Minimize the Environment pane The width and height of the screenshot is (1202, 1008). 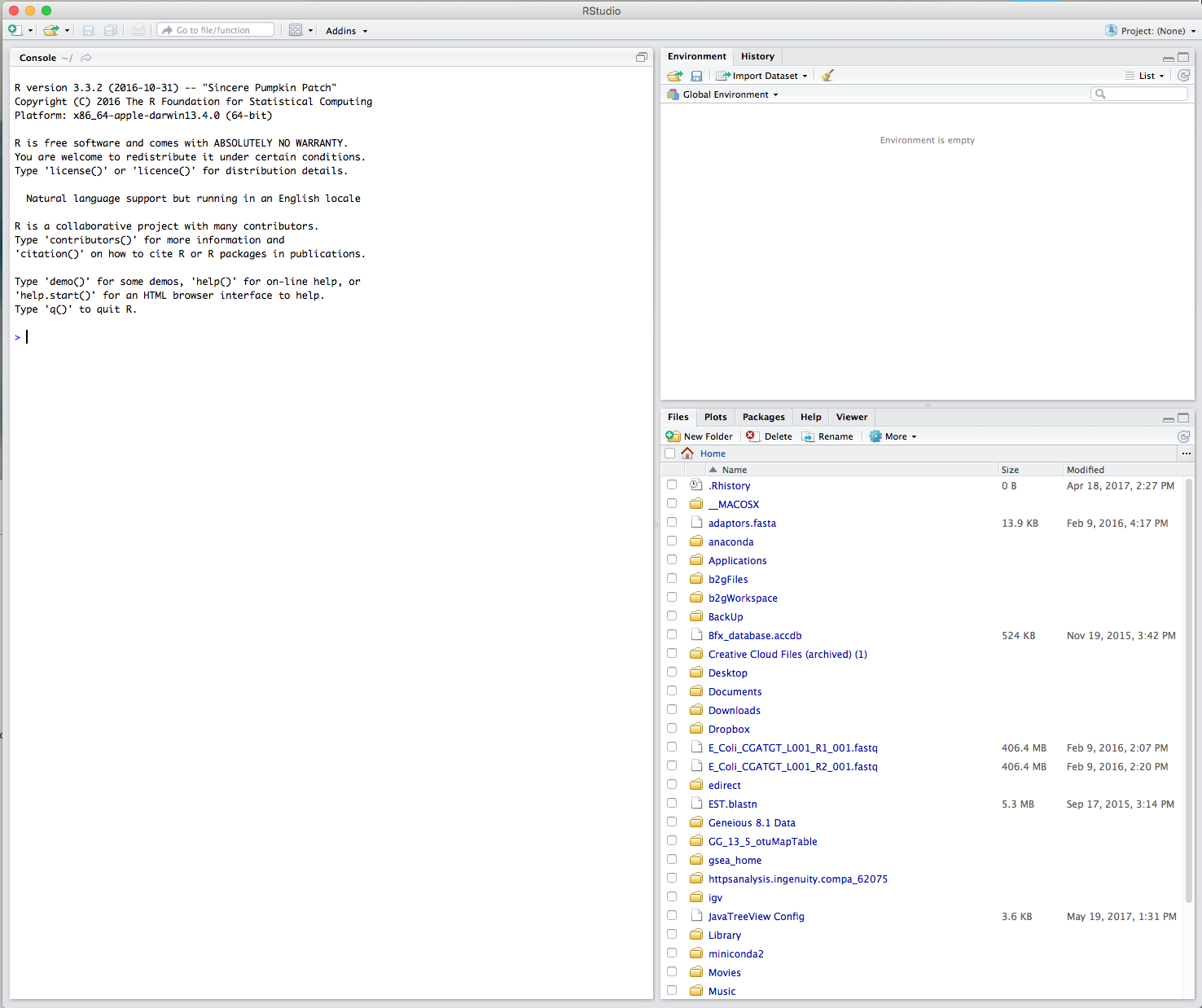[1169, 58]
